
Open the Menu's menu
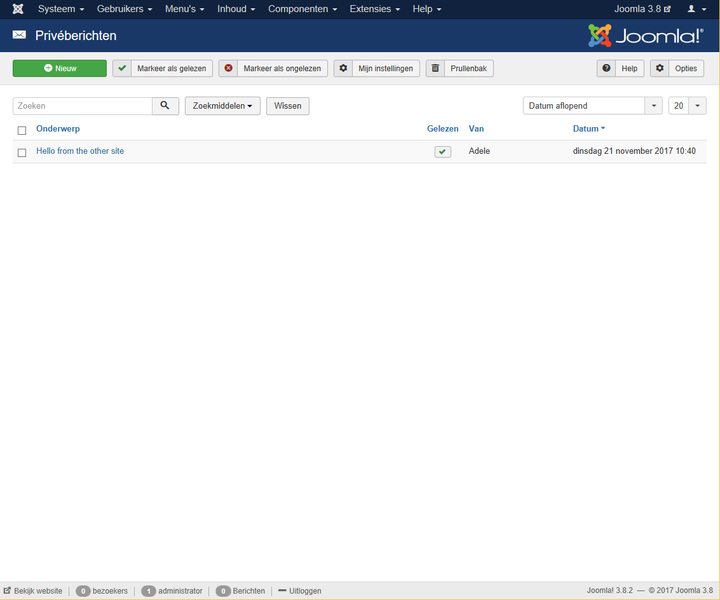point(185,9)
